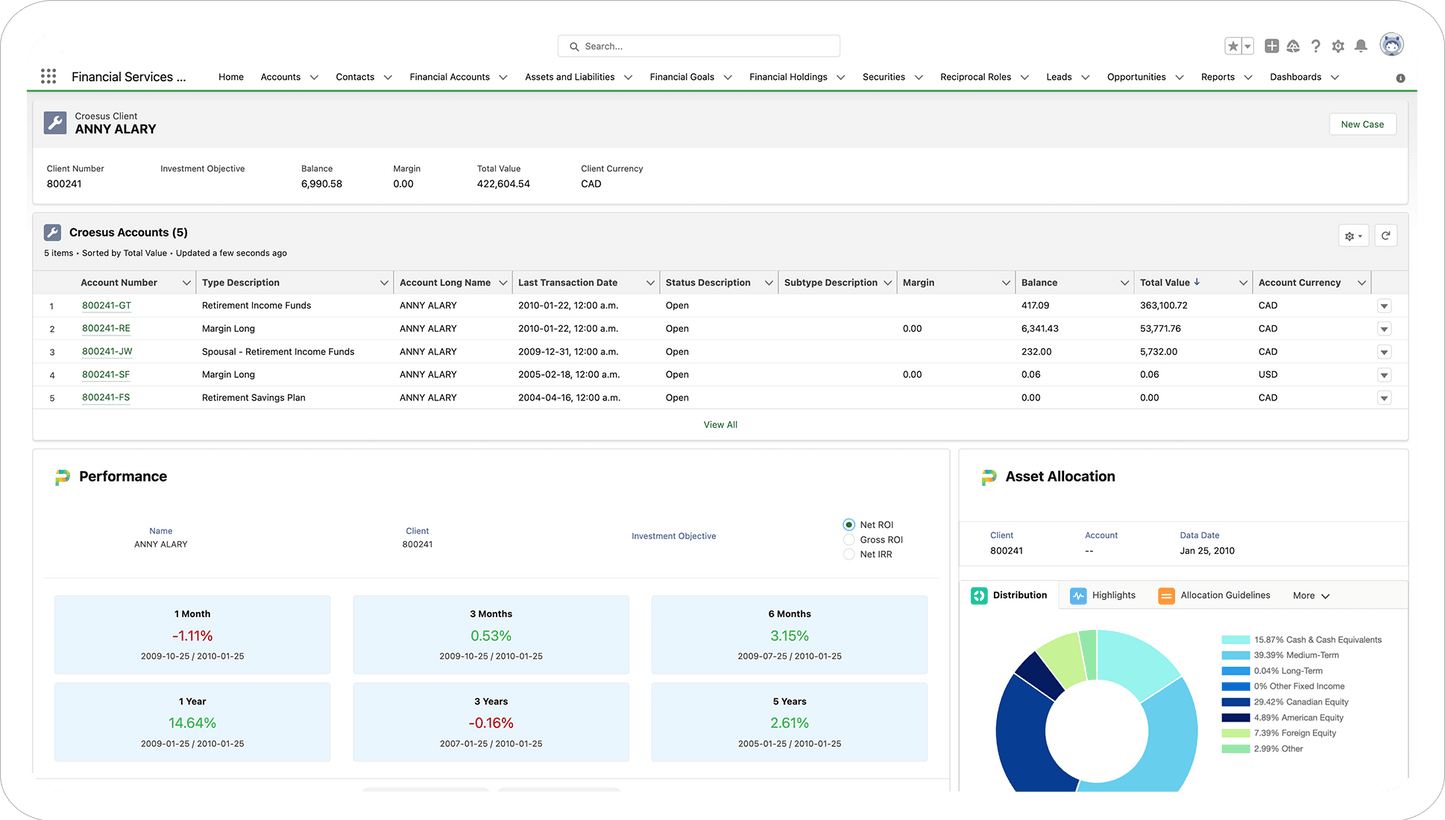
Task: Click the Total Value sort arrow
Action: [x=1197, y=282]
